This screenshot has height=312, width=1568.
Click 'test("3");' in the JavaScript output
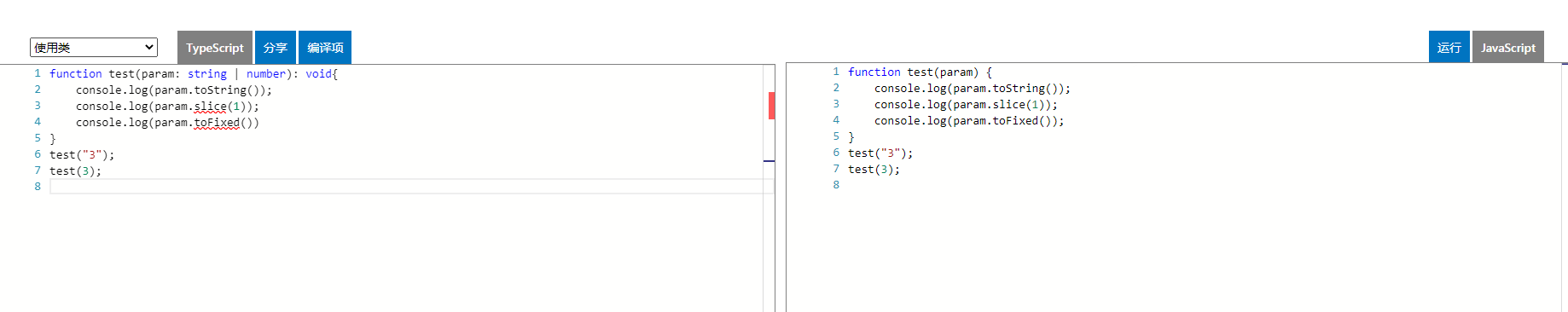click(x=880, y=153)
